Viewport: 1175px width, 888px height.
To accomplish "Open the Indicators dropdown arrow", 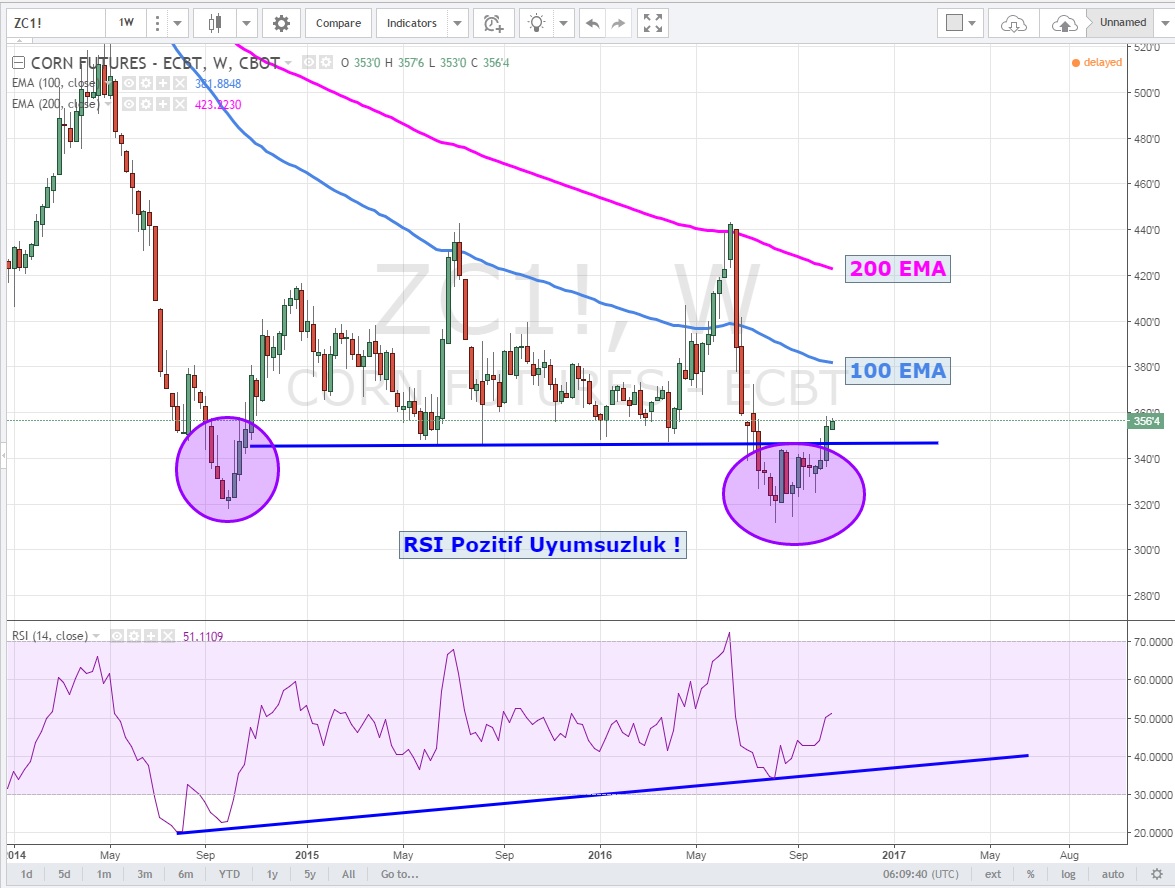I will coord(457,23).
